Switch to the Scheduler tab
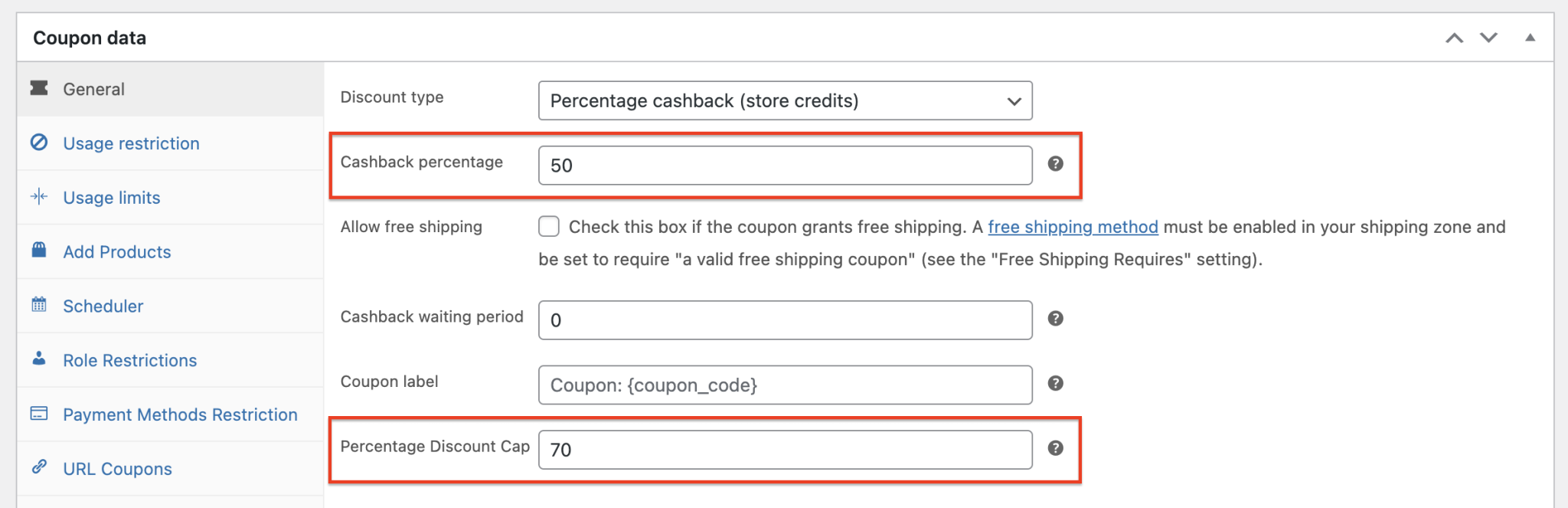 tap(103, 306)
